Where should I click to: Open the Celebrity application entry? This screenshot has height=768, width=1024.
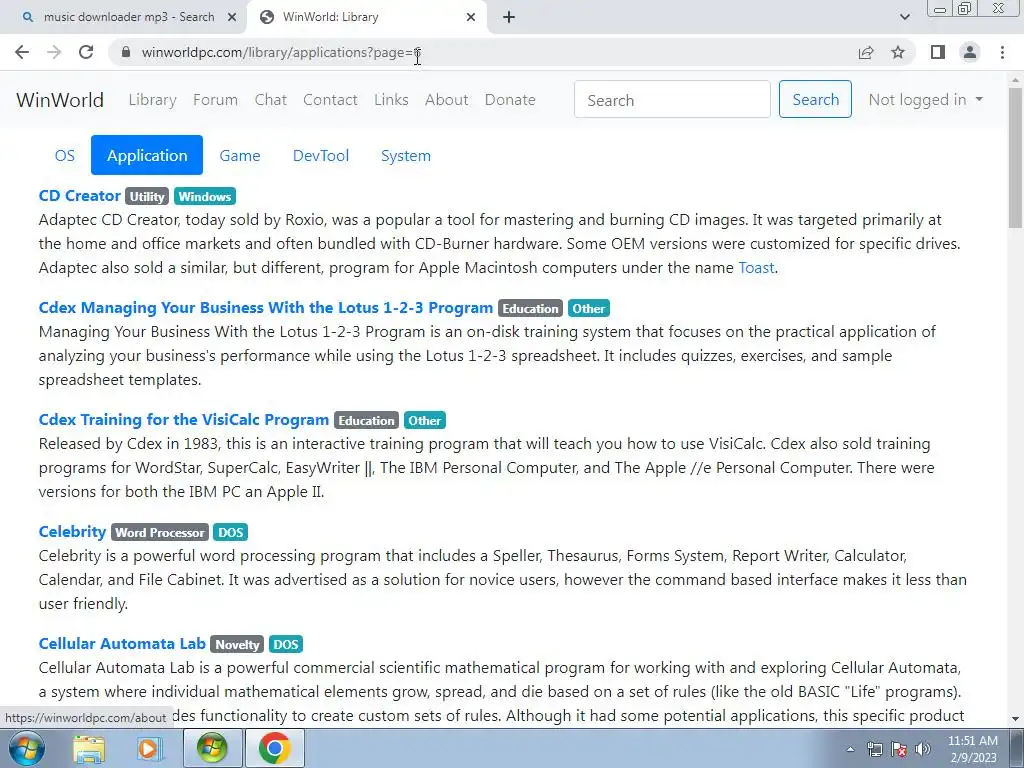pos(72,532)
